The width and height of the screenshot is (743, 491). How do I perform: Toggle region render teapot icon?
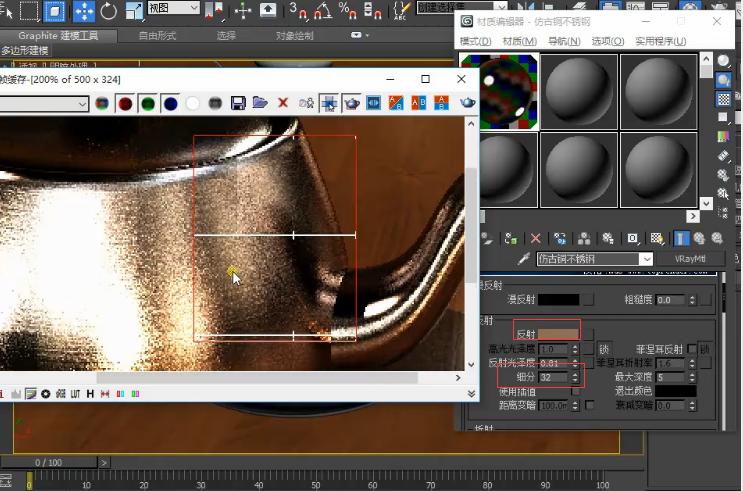351,103
